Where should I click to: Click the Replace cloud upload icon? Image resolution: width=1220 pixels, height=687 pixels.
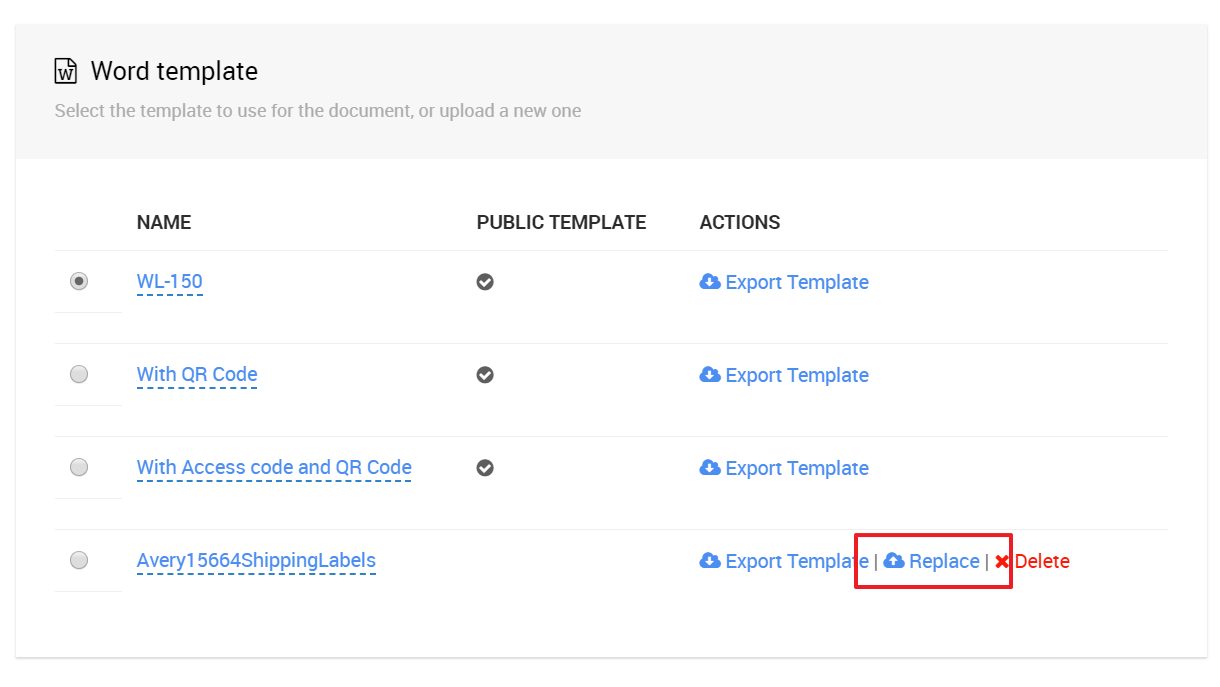894,561
